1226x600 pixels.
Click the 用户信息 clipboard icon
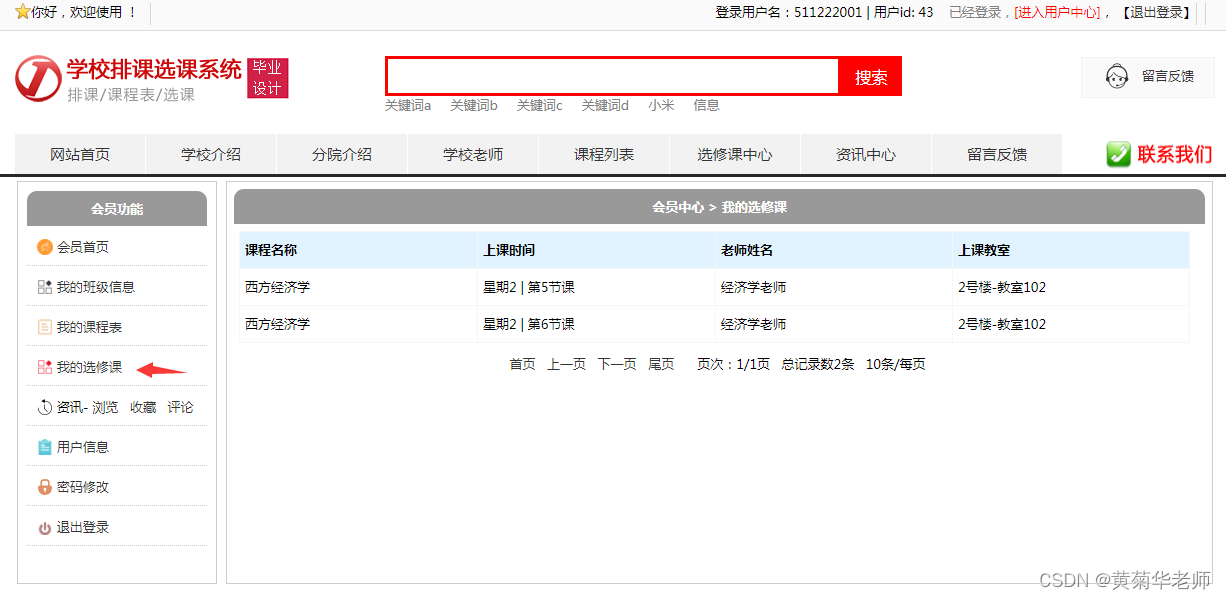[x=45, y=447]
